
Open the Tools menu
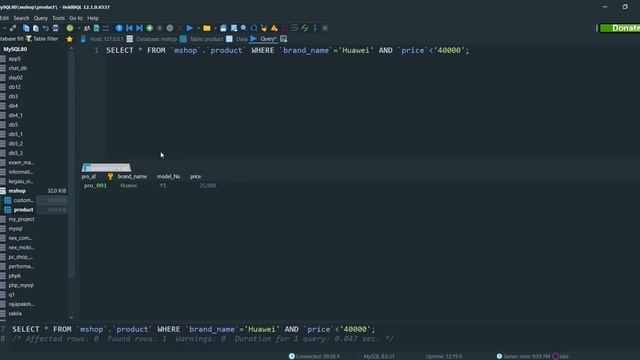58,18
